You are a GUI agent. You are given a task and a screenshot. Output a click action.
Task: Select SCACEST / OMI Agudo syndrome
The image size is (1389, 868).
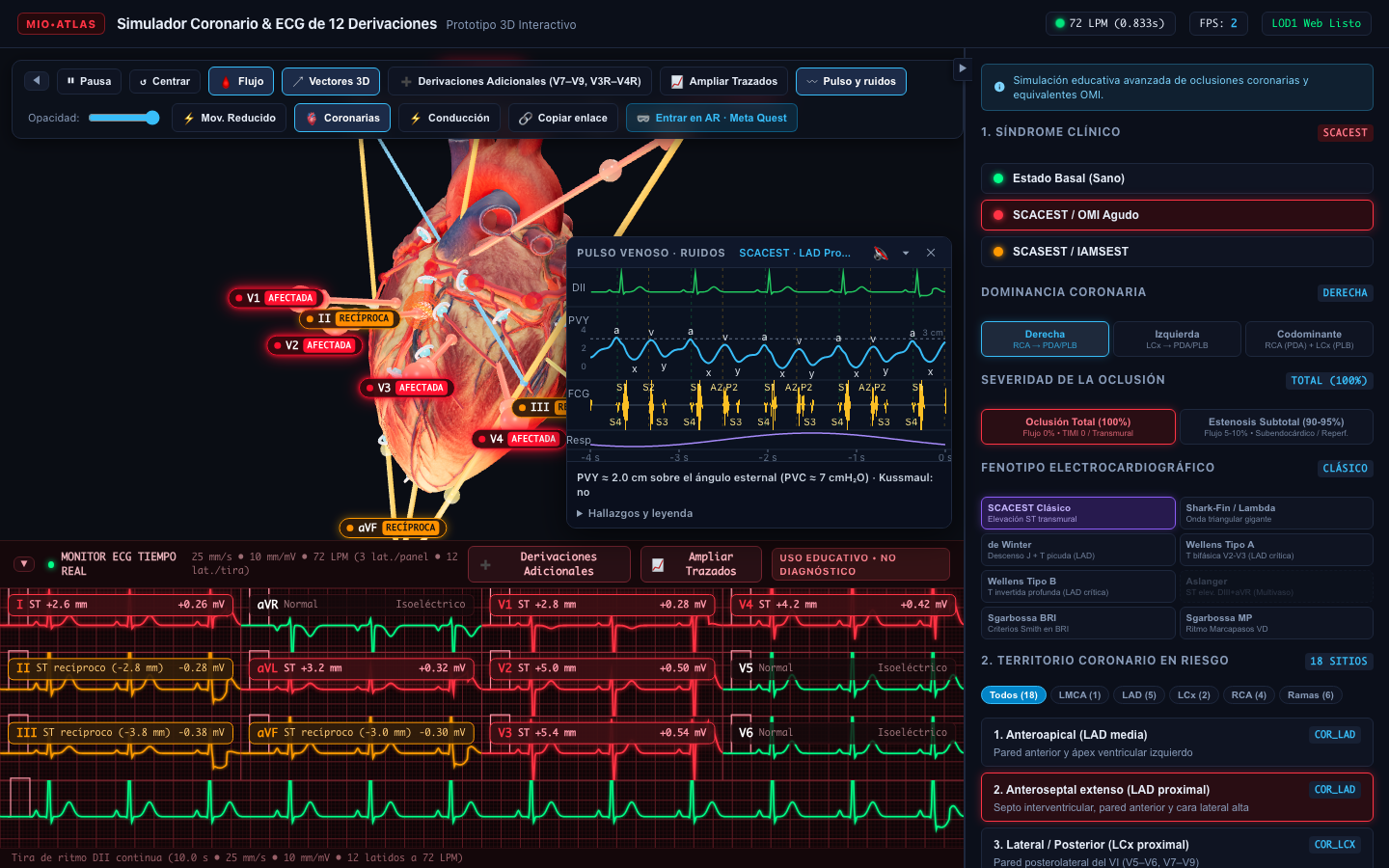tap(1177, 215)
